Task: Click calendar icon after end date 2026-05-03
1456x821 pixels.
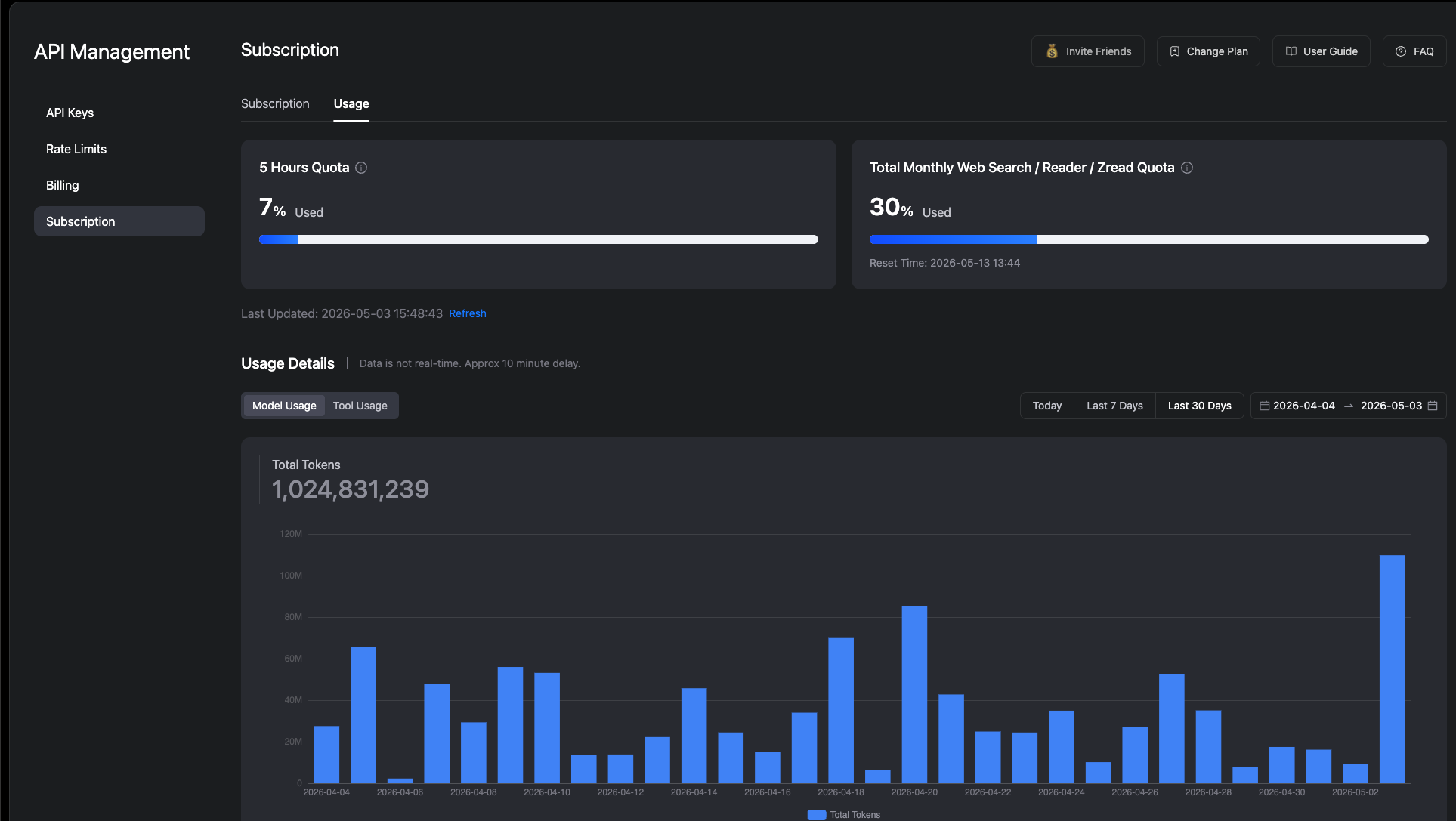Action: pyautogui.click(x=1433, y=406)
